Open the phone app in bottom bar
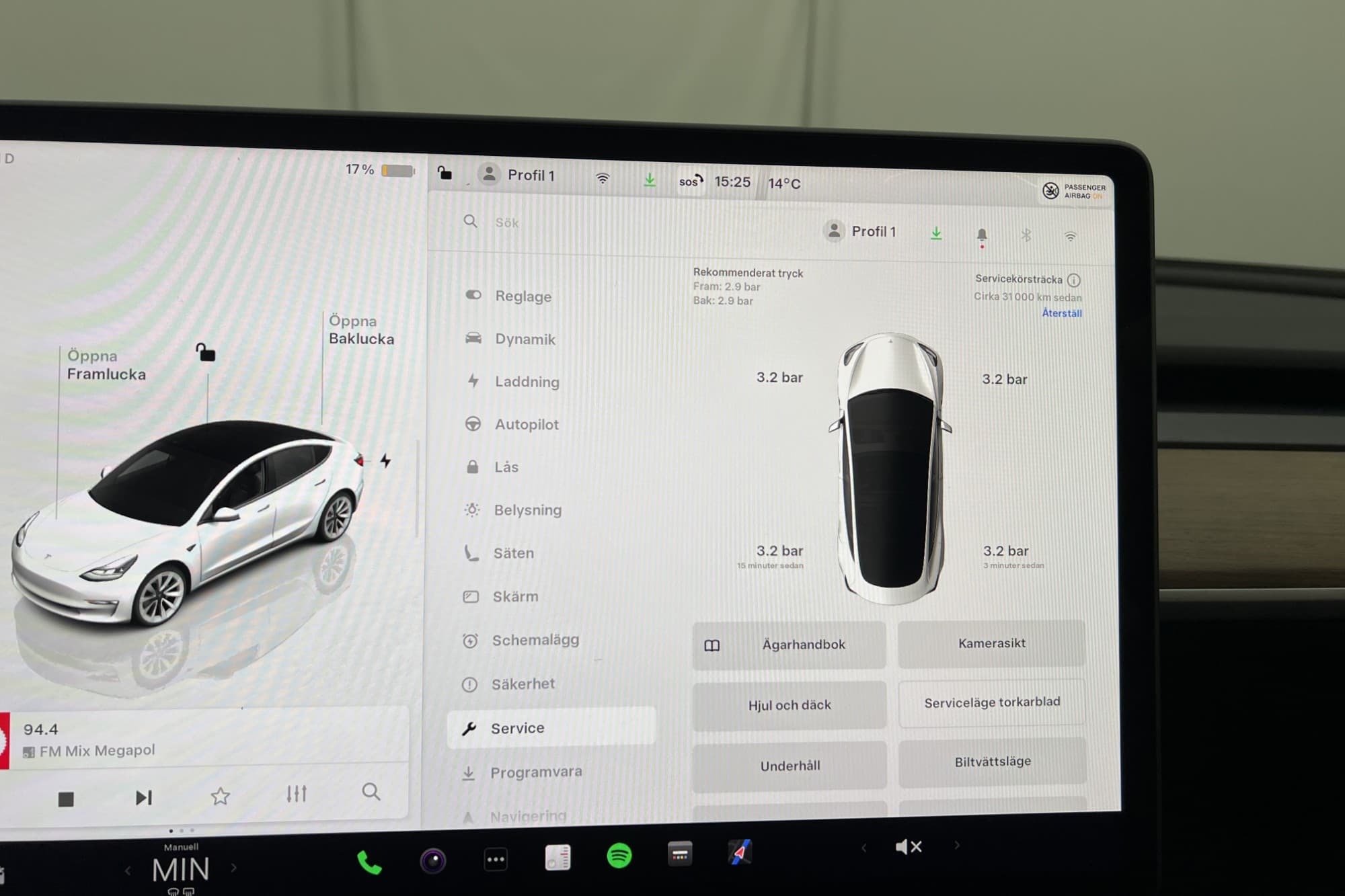Image resolution: width=1345 pixels, height=896 pixels. pos(369,862)
